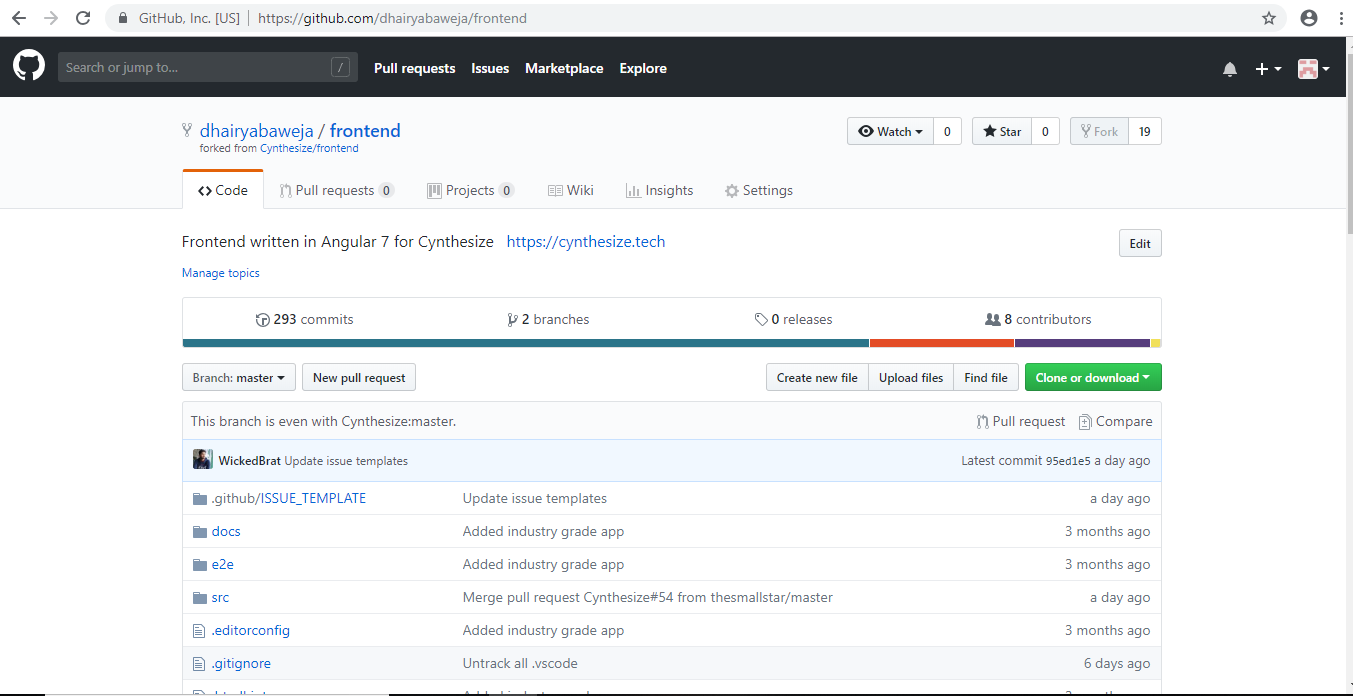Click the teal segment of language bar

(x=526, y=343)
